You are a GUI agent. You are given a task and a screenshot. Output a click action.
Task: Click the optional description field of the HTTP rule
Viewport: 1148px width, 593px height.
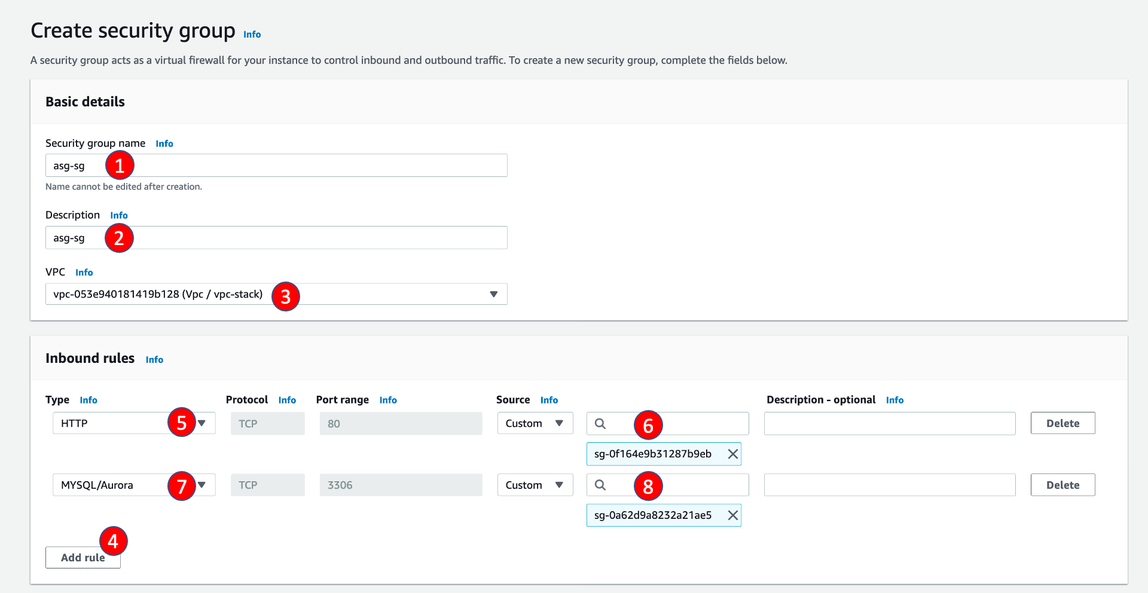[889, 424]
